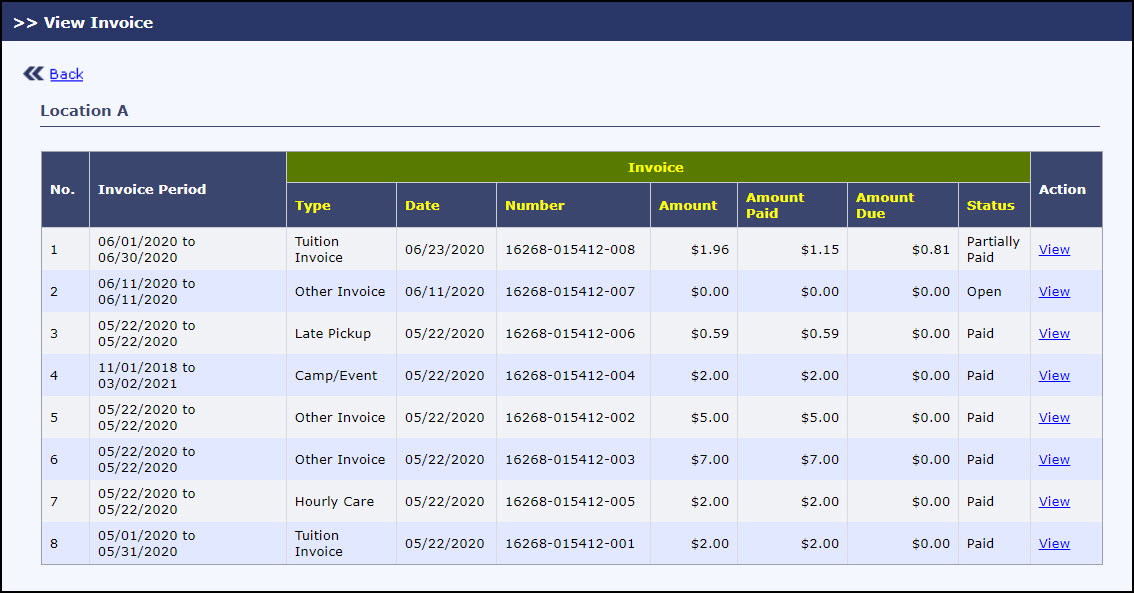The width and height of the screenshot is (1134, 593).
Task: View invoice 16268-015412-001
Action: [1053, 543]
